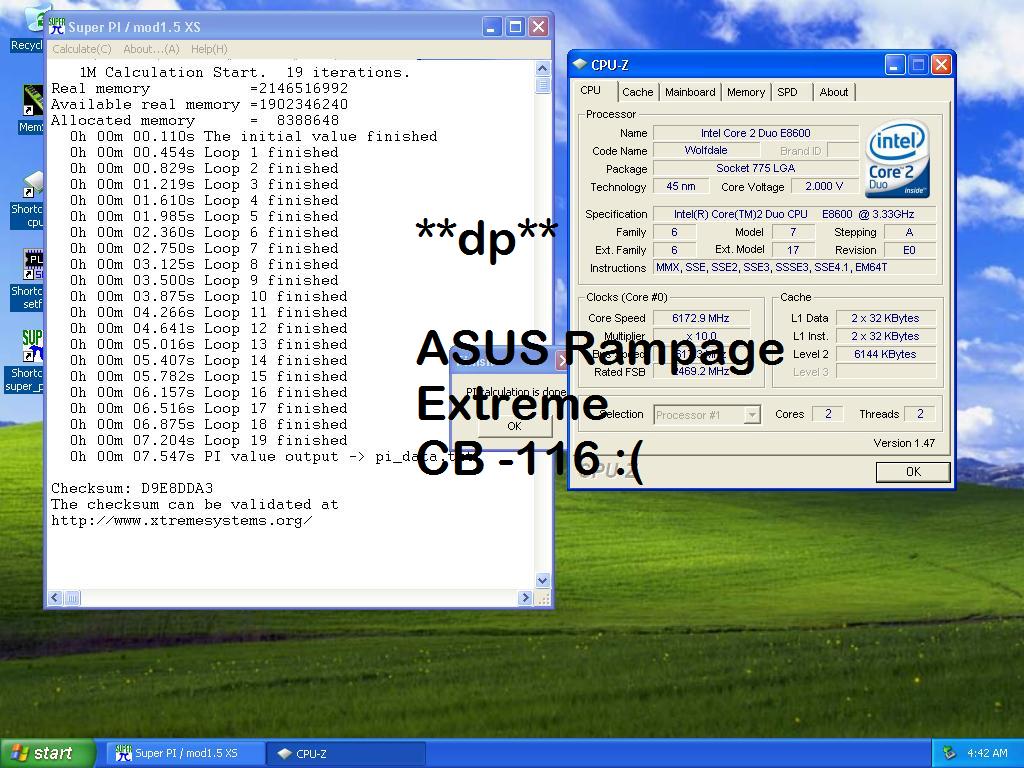Open the Calculate menu in Super PI
1024x768 pixels.
pos(82,49)
